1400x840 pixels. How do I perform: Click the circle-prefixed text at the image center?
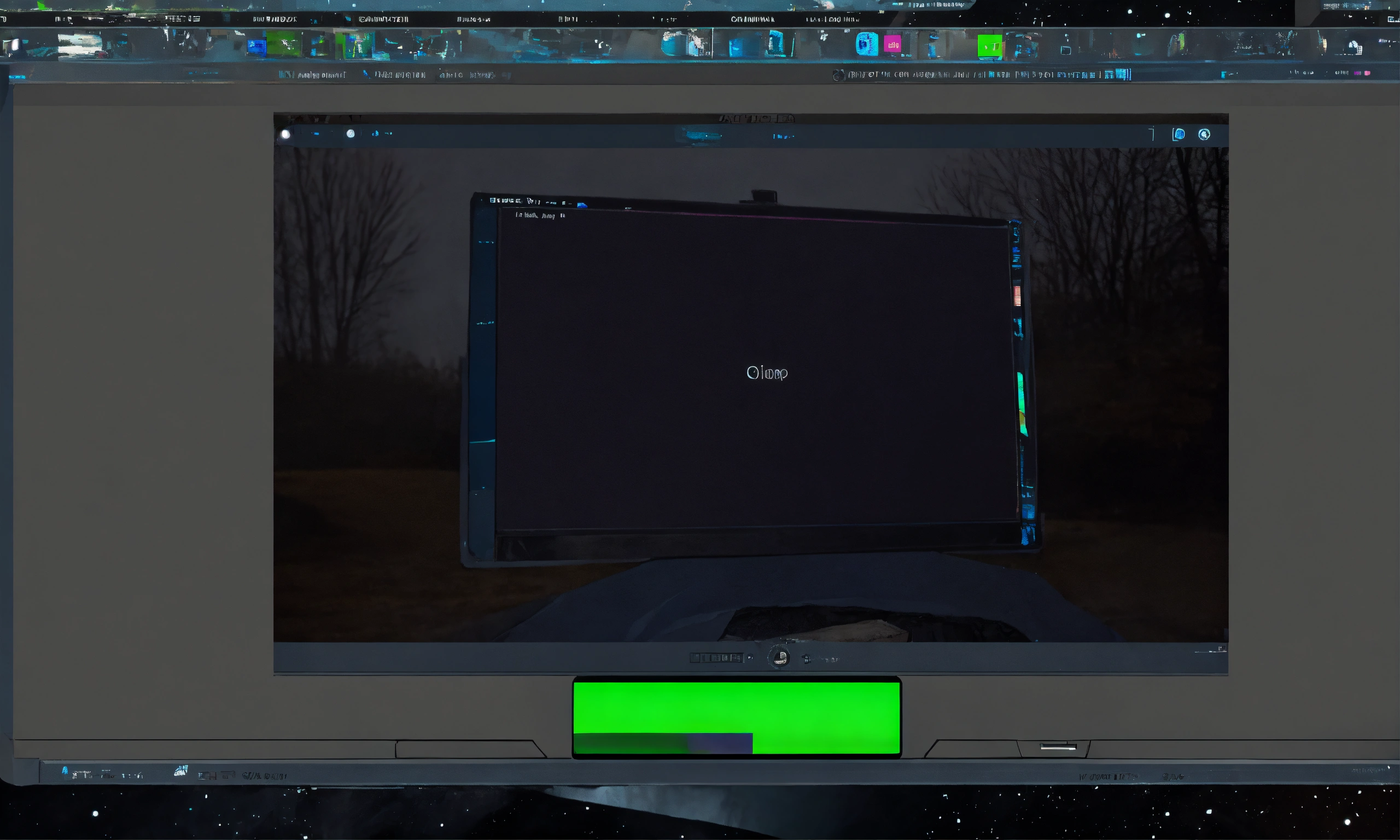767,373
